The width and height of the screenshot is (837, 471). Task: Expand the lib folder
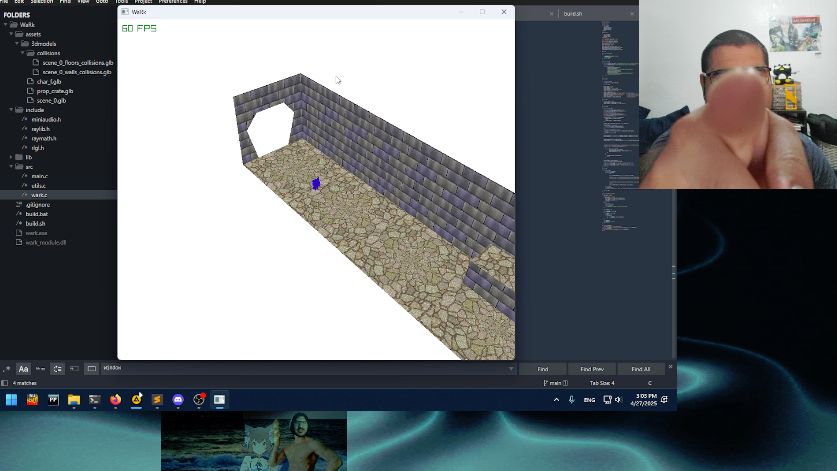[x=11, y=157]
